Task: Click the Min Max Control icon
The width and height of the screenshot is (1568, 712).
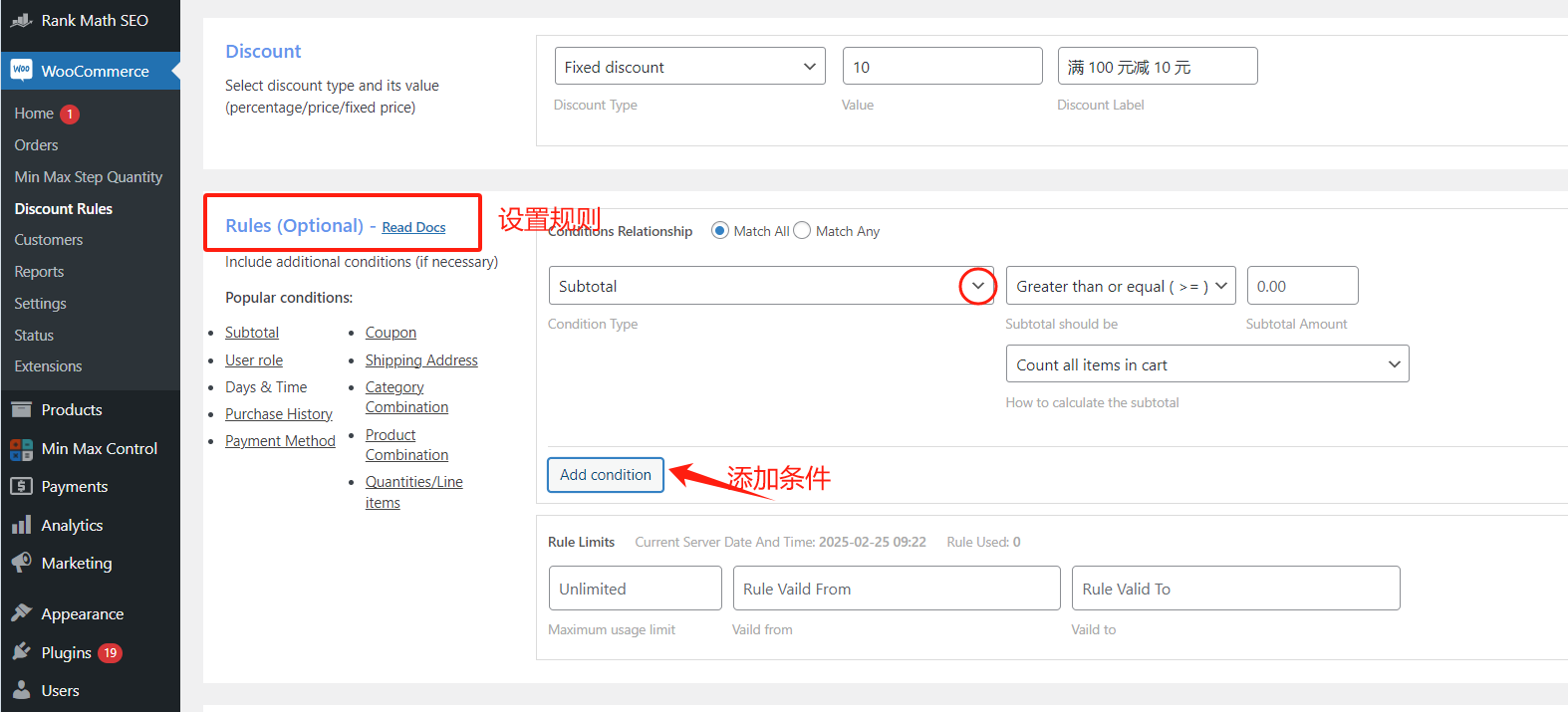Action: tap(21, 449)
